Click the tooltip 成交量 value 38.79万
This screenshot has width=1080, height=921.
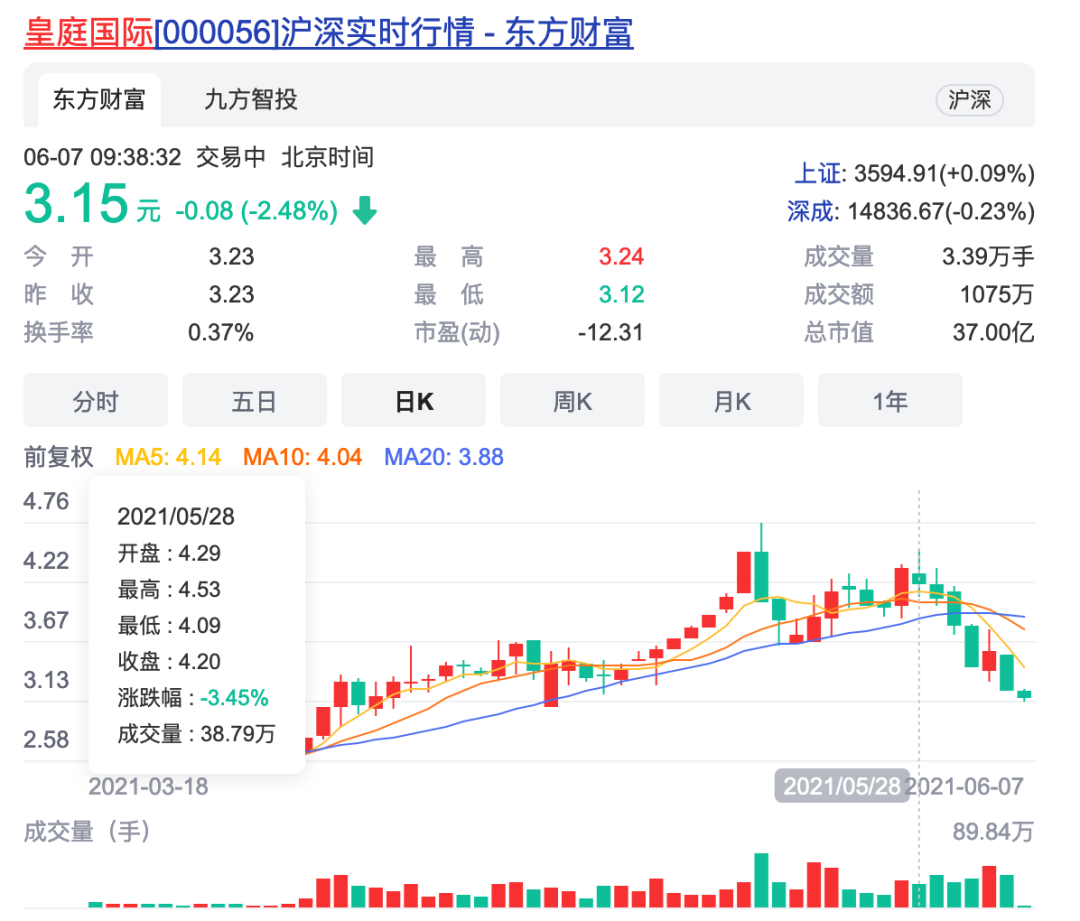point(238,734)
